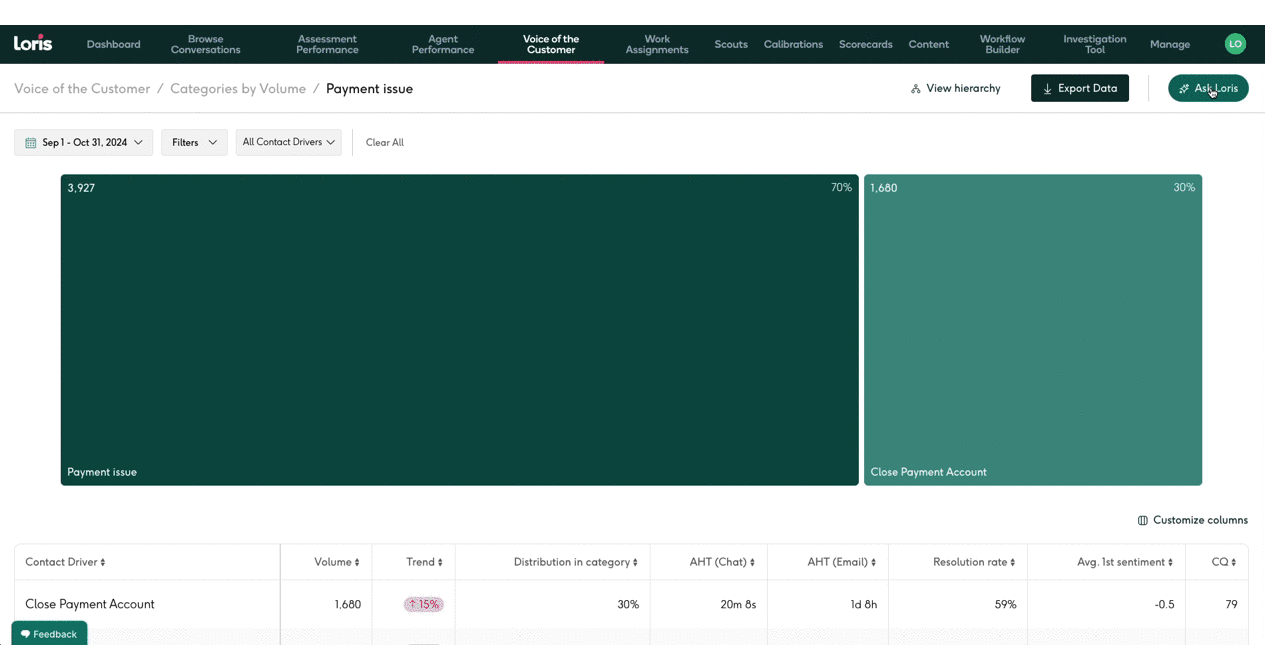Image resolution: width=1265 pixels, height=670 pixels.
Task: Open the Browse Conversations tab
Action: click(205, 44)
